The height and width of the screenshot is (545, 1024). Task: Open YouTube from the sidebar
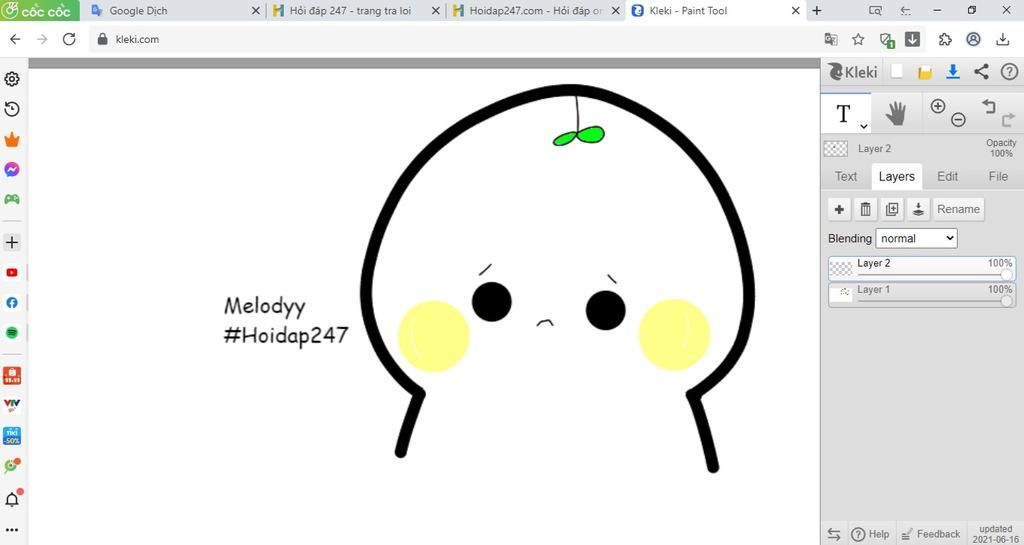12,273
